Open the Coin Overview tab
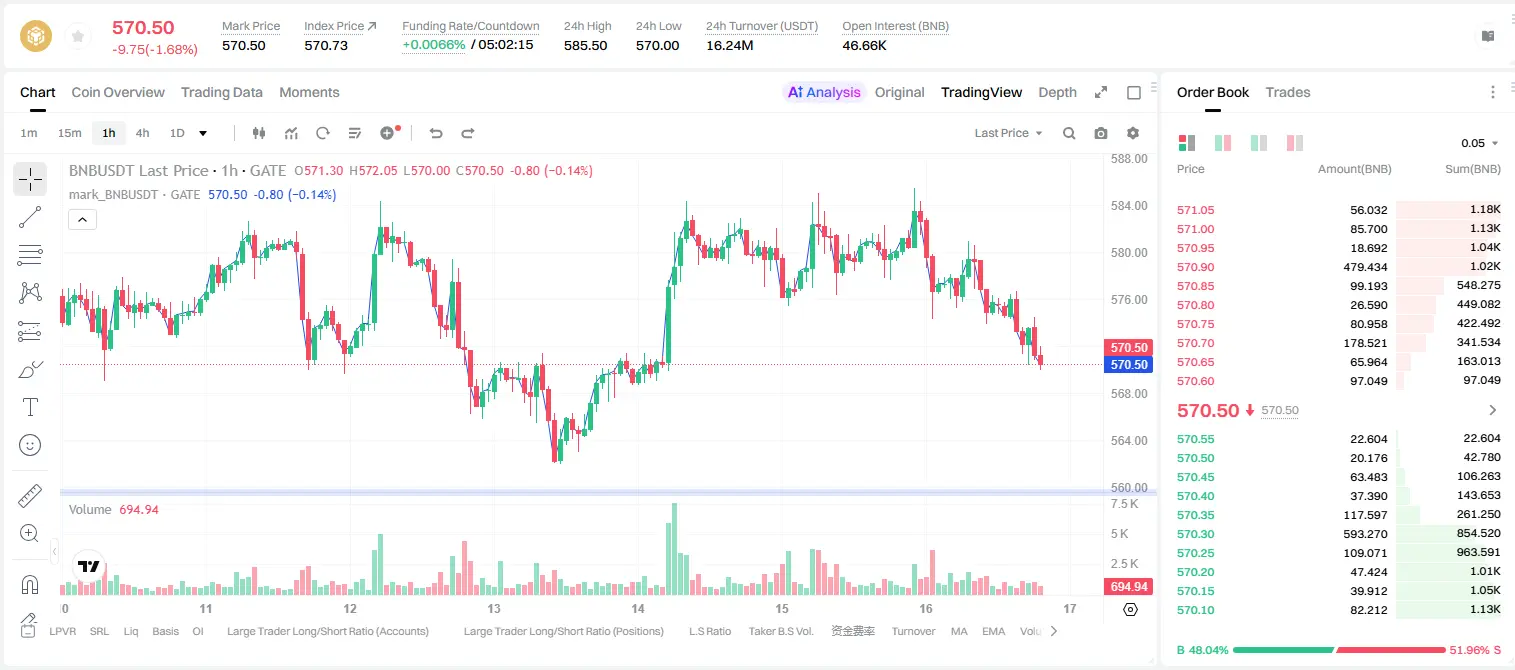 pyautogui.click(x=118, y=92)
